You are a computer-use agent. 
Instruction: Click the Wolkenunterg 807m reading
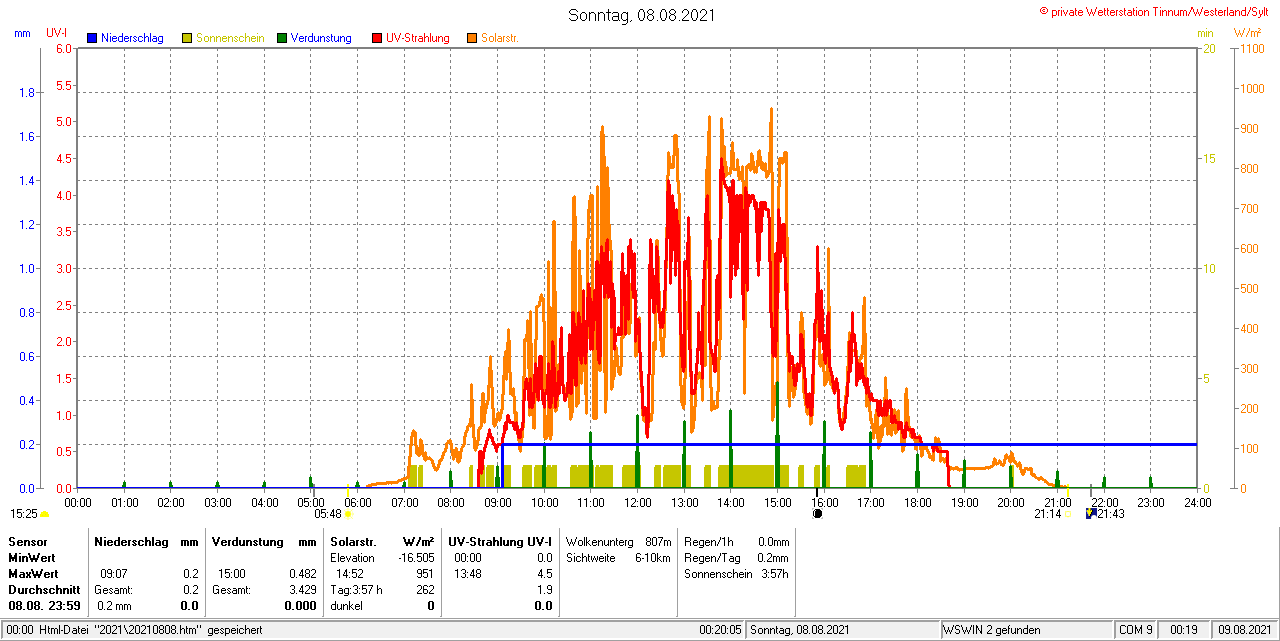(618, 541)
